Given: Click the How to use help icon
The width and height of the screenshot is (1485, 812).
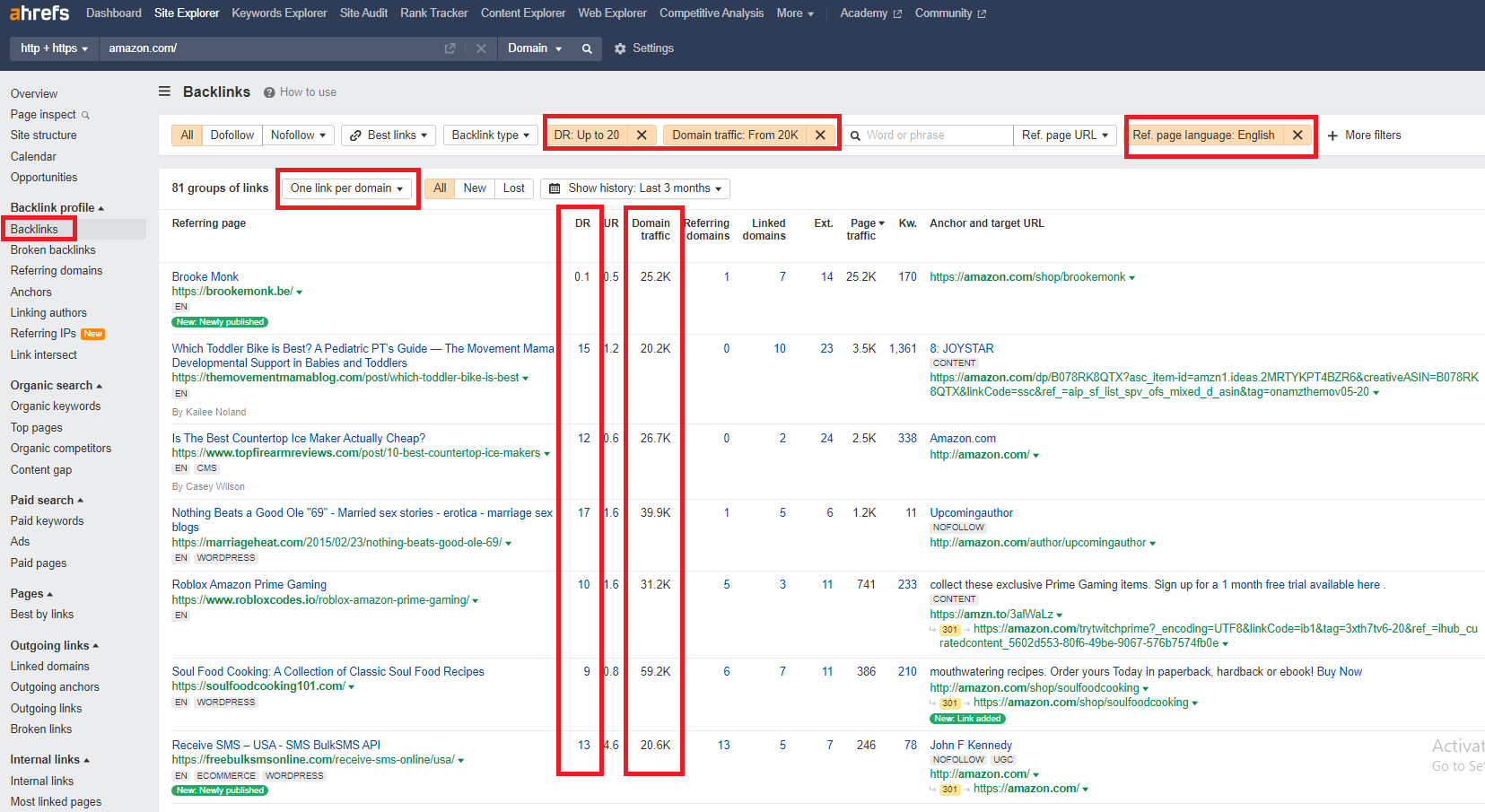Looking at the screenshot, I should click(x=269, y=92).
